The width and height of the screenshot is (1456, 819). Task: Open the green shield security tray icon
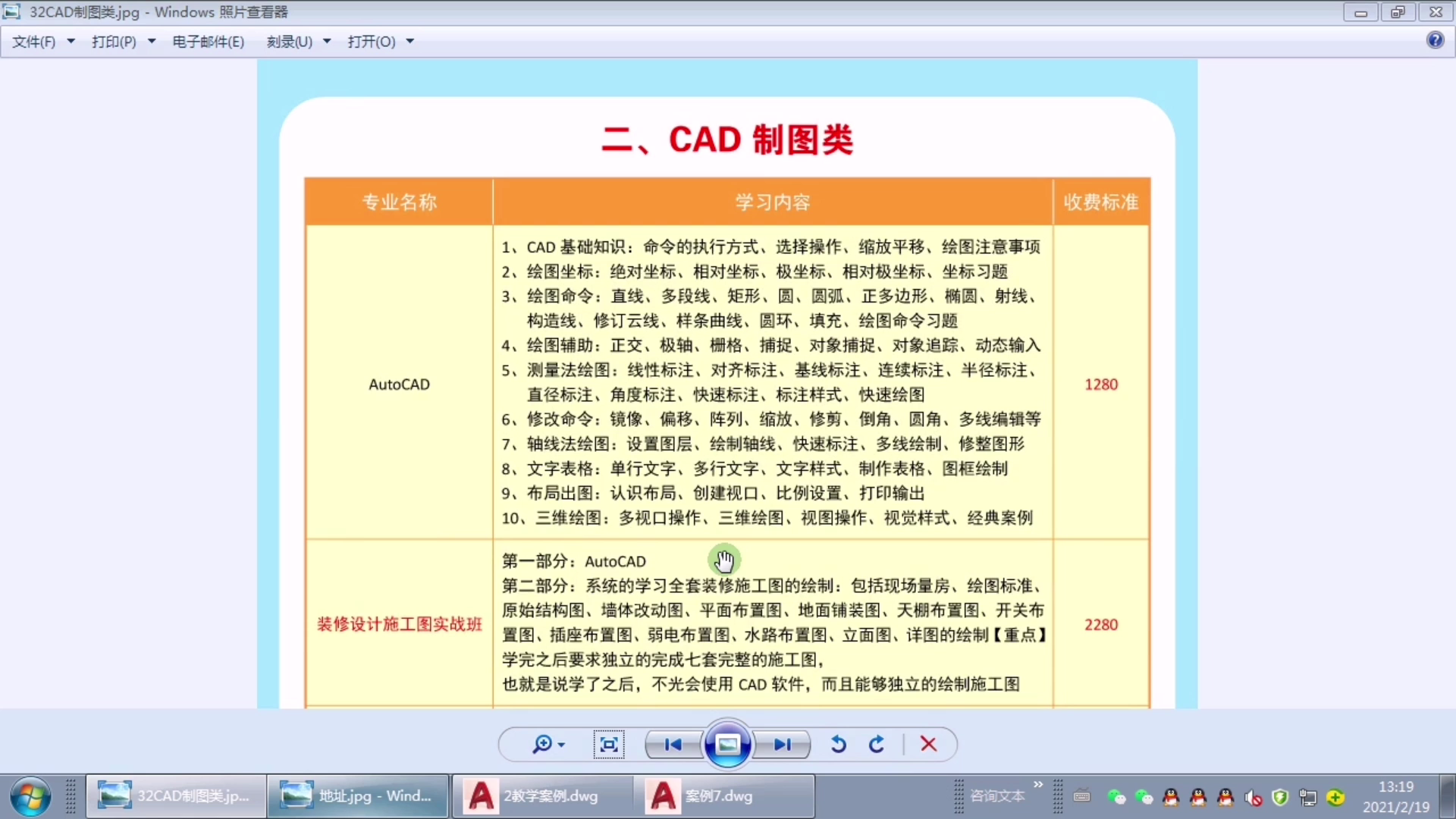(1280, 797)
